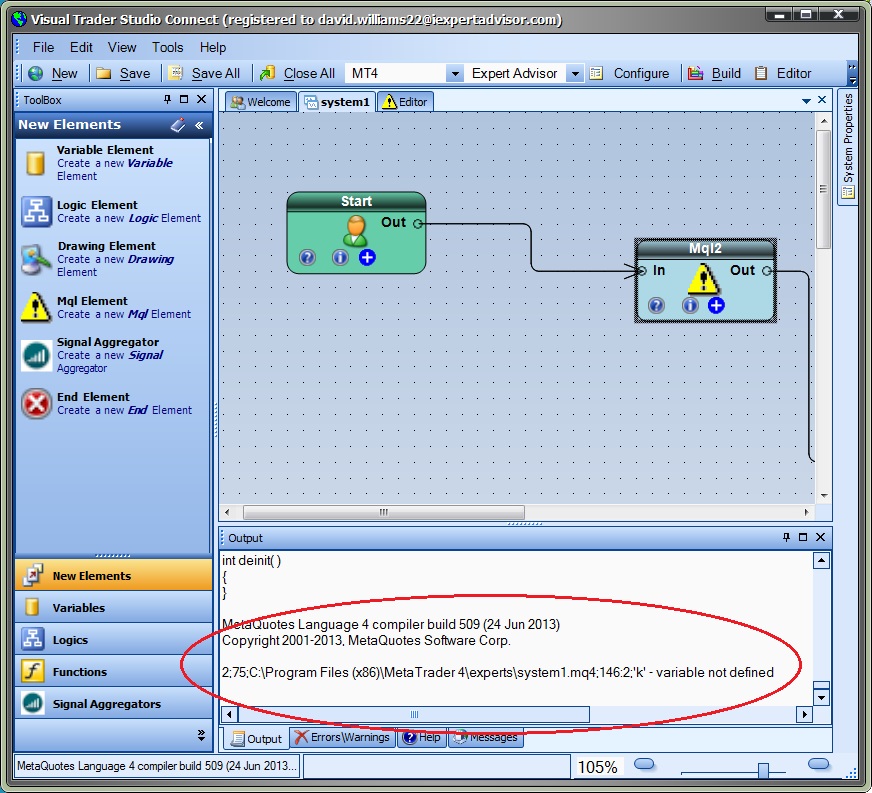
Task: Toggle pin on the ToolBox panel
Action: tap(167, 99)
